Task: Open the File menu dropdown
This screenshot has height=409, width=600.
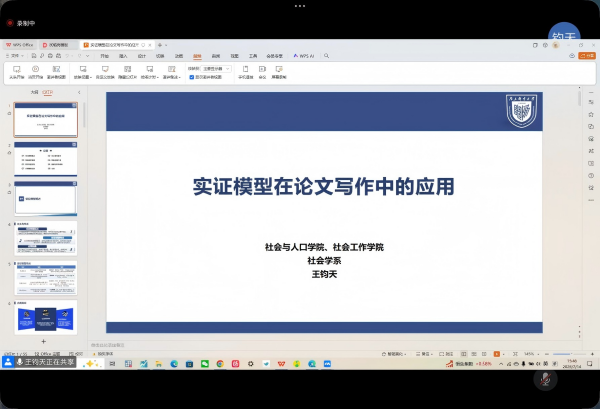Action: click(18, 56)
